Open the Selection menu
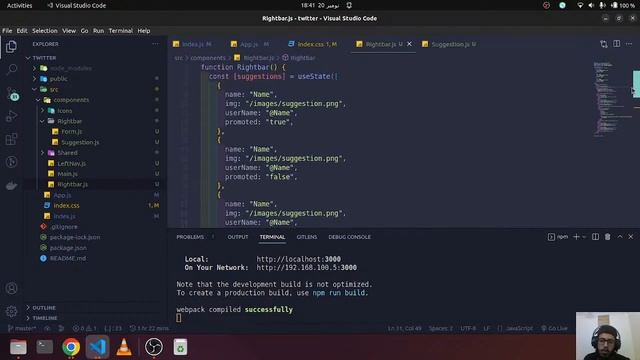This screenshot has height=360, width=640. (44, 31)
